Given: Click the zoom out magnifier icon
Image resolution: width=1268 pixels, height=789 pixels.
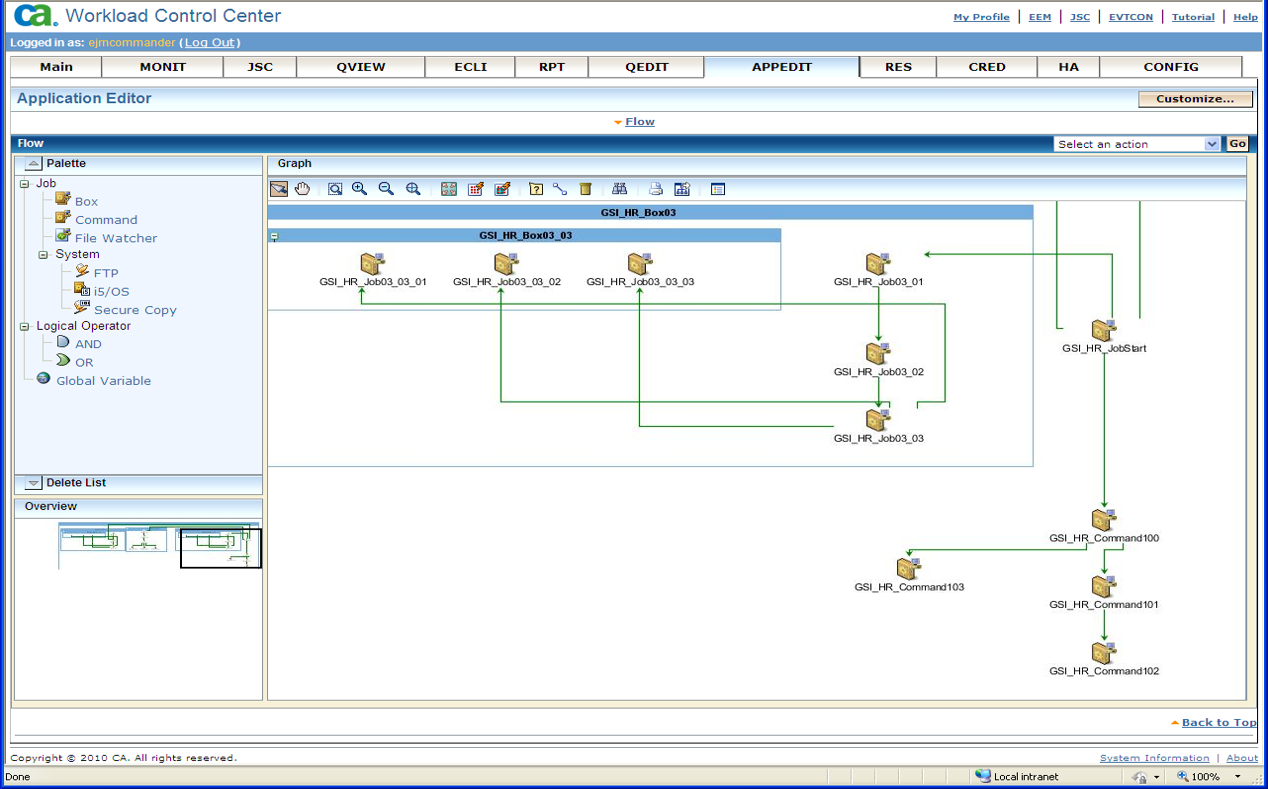Looking at the screenshot, I should 386,189.
